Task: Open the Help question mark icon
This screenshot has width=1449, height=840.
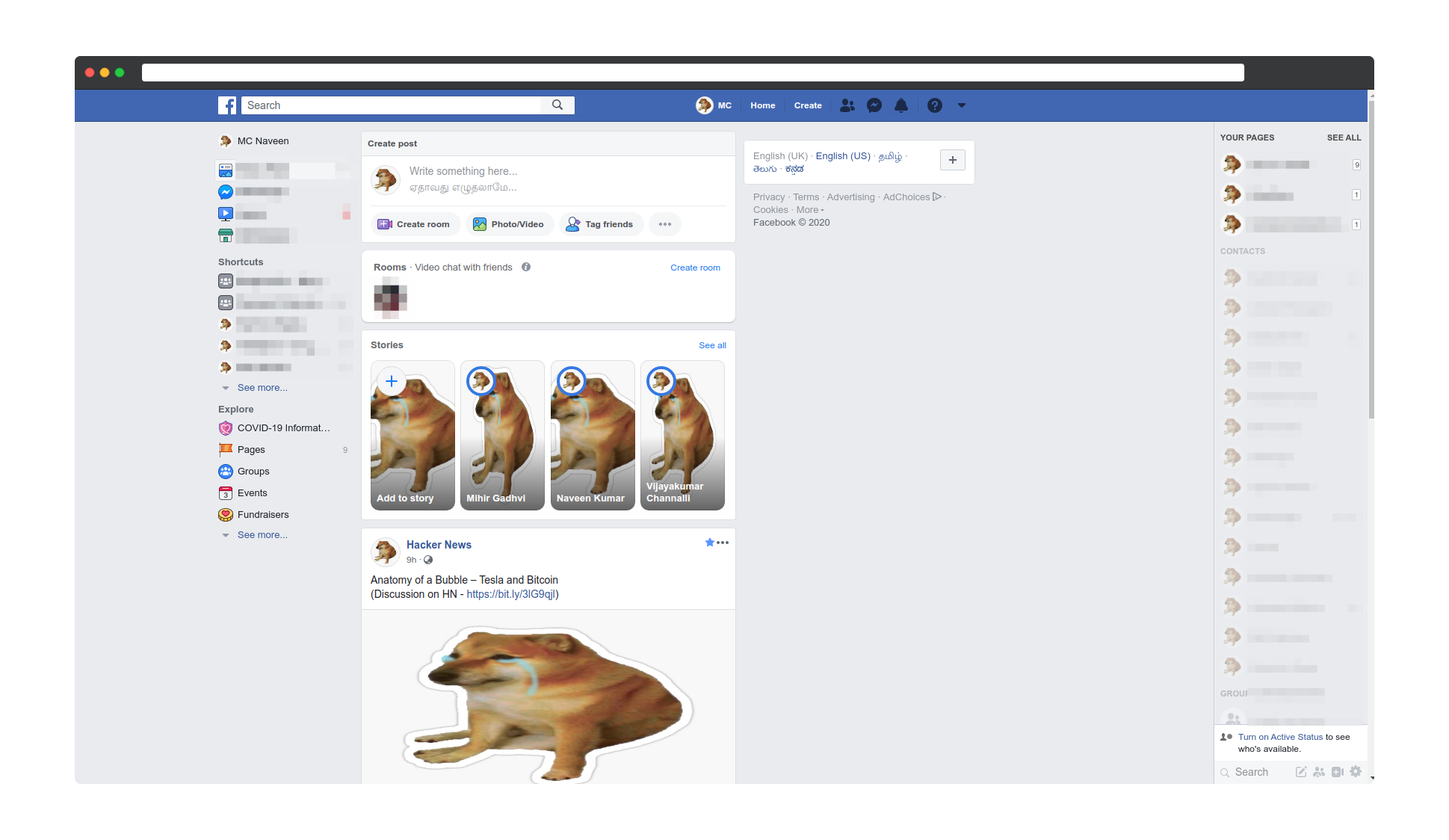Action: pos(934,105)
